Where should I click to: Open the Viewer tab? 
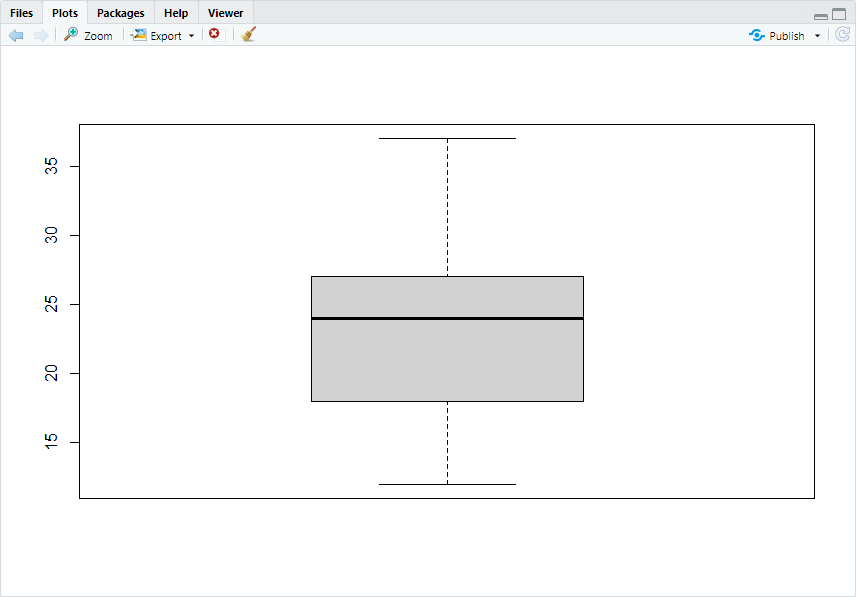(x=225, y=13)
